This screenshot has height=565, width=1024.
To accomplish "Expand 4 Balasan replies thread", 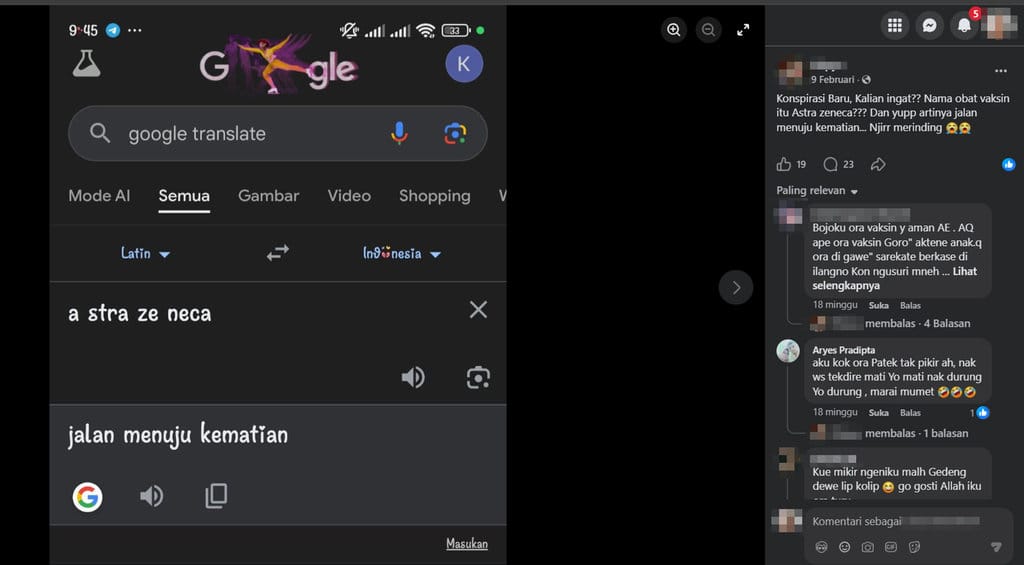I will tap(918, 323).
